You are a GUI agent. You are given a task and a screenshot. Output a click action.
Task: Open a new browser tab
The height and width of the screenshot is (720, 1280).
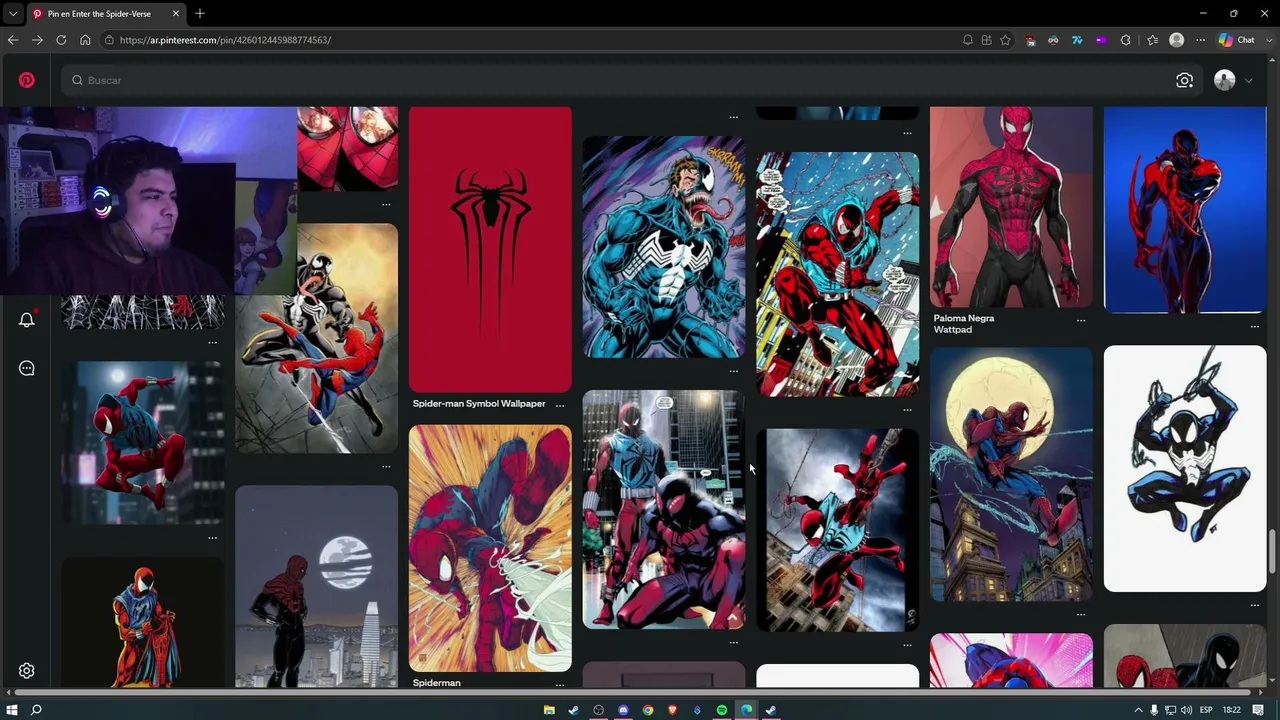click(x=200, y=14)
